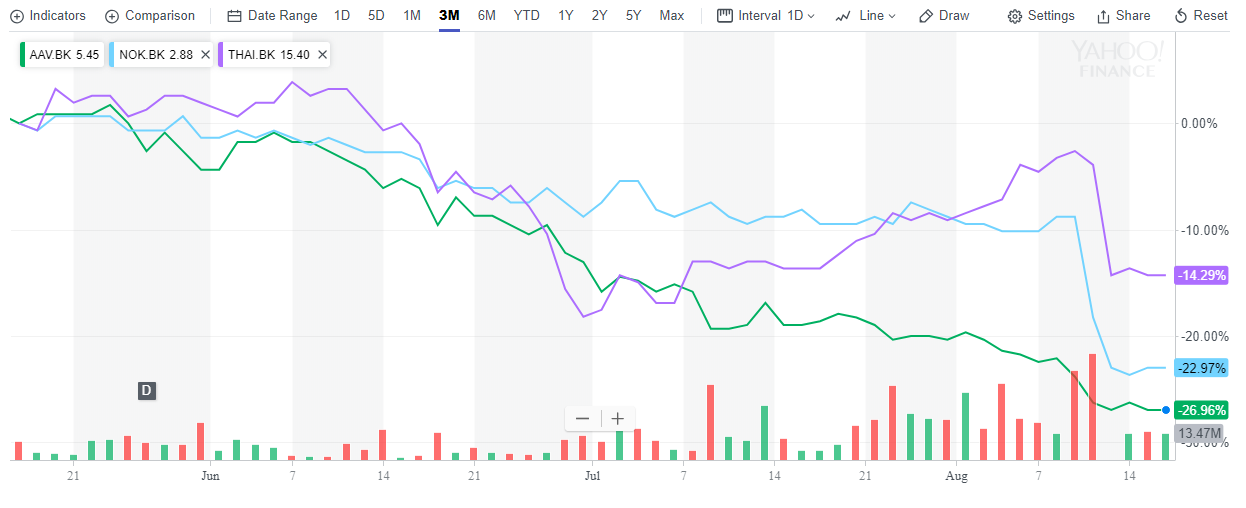Click the THAI.BK 15.40 legend label
This screenshot has width=1246, height=508.
(268, 55)
